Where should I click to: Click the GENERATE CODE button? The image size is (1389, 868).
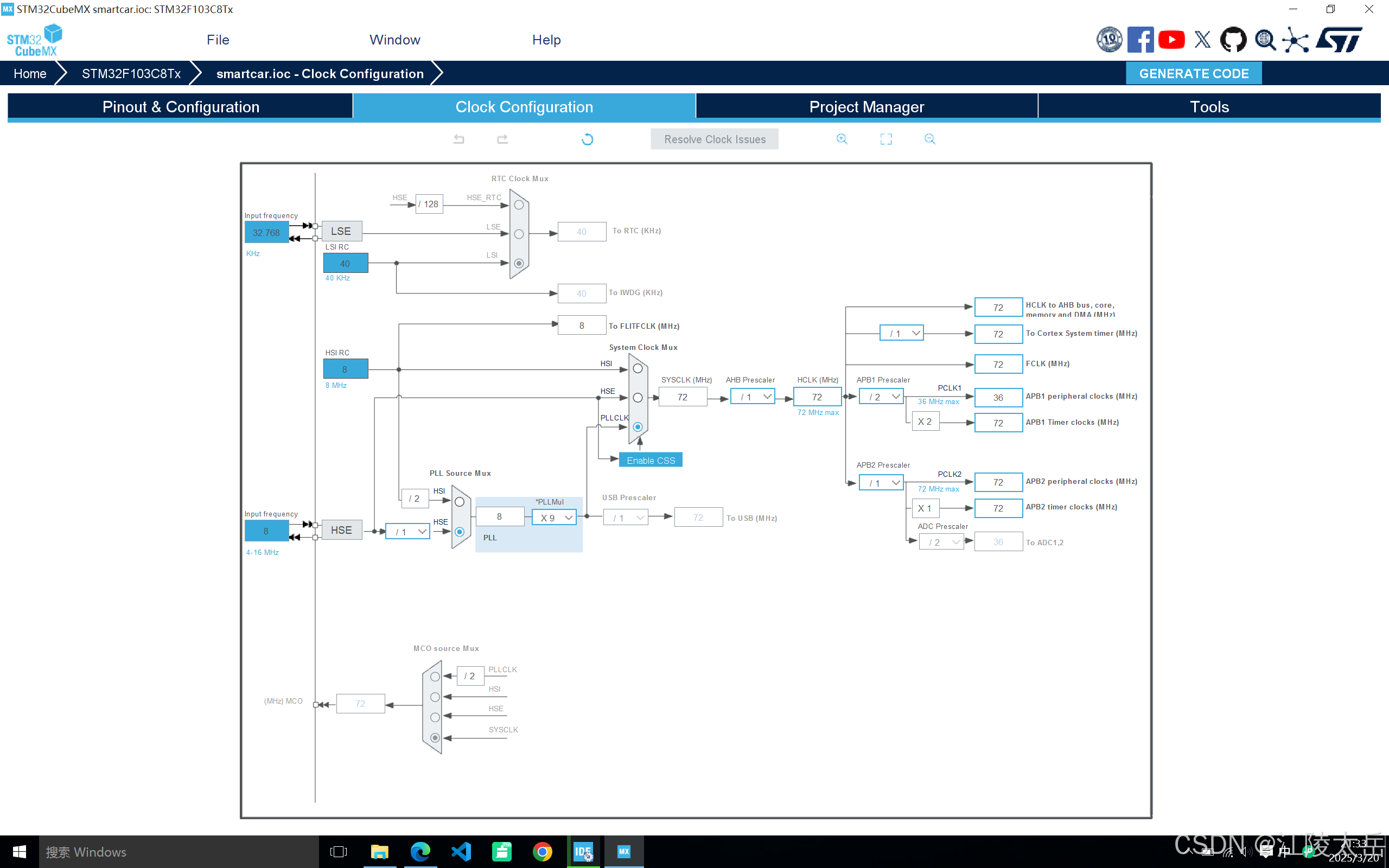coord(1193,73)
